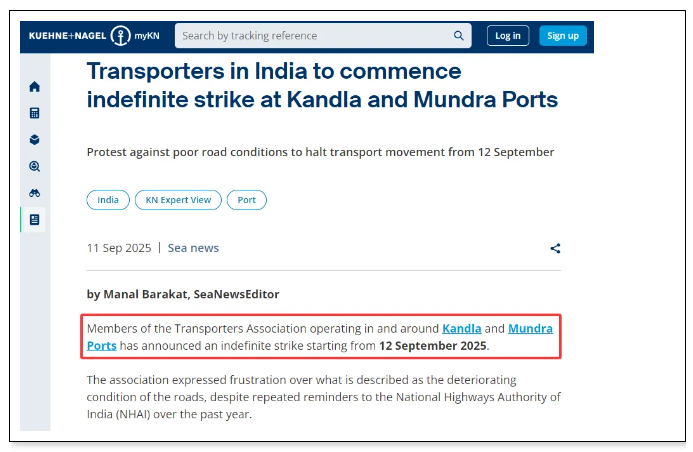Open the news article sidebar icon

[34, 220]
